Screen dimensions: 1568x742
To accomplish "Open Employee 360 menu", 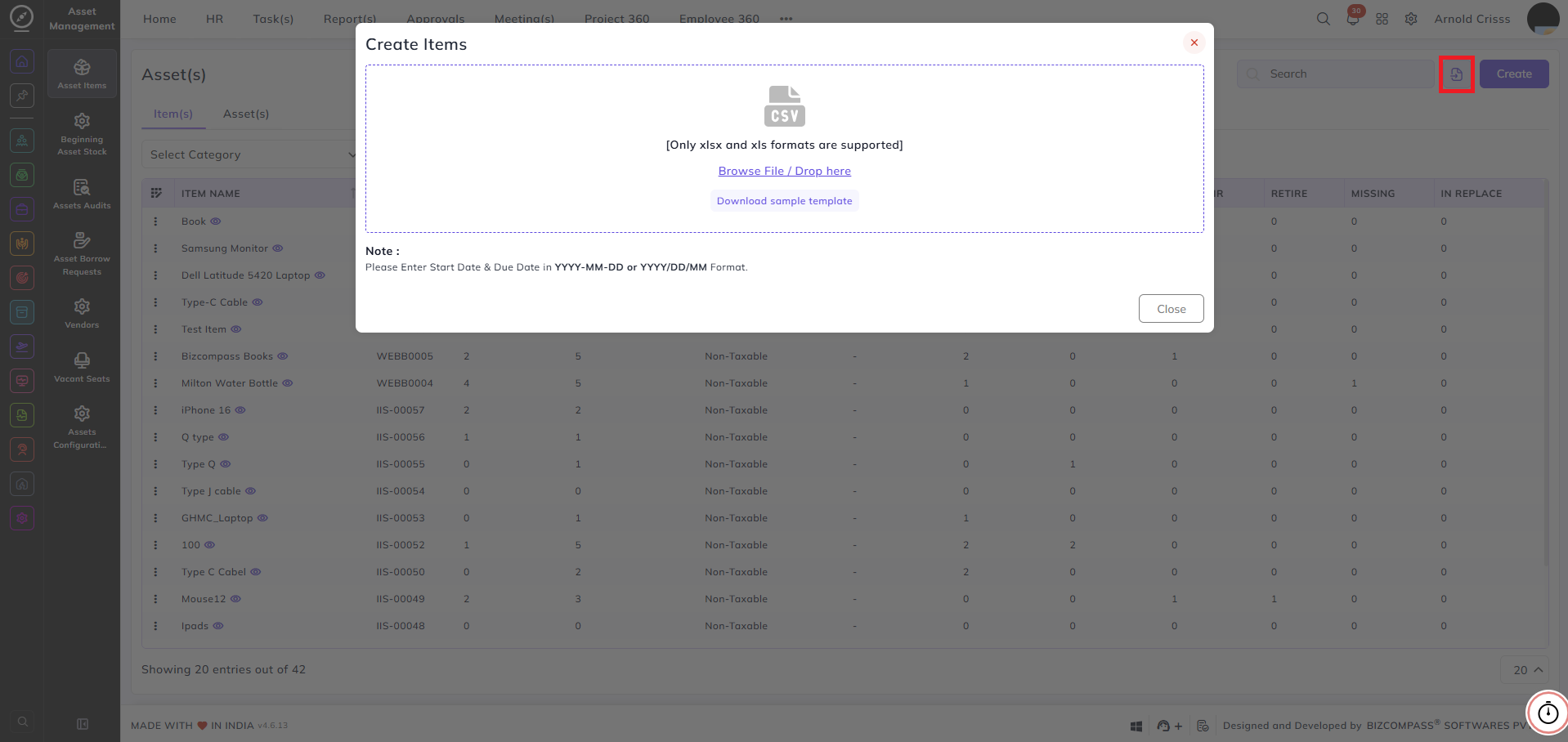I will (719, 19).
